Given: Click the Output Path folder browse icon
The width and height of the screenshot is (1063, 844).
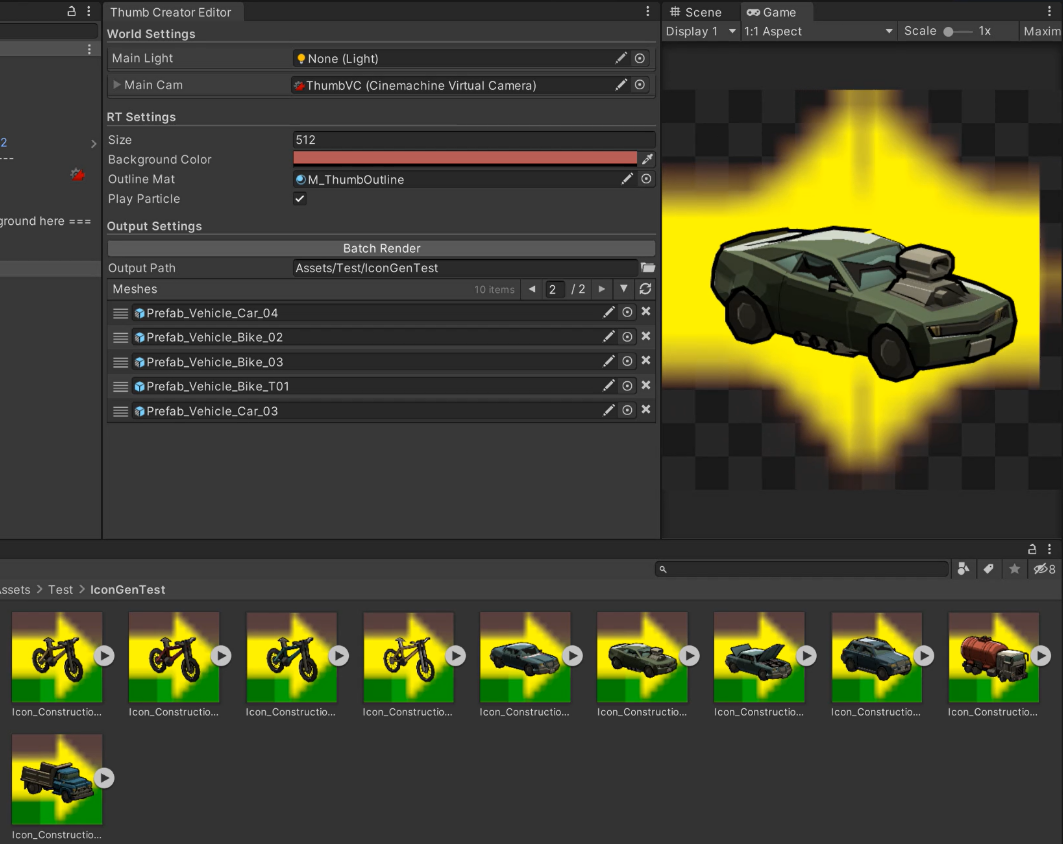Looking at the screenshot, I should pyautogui.click(x=647, y=268).
